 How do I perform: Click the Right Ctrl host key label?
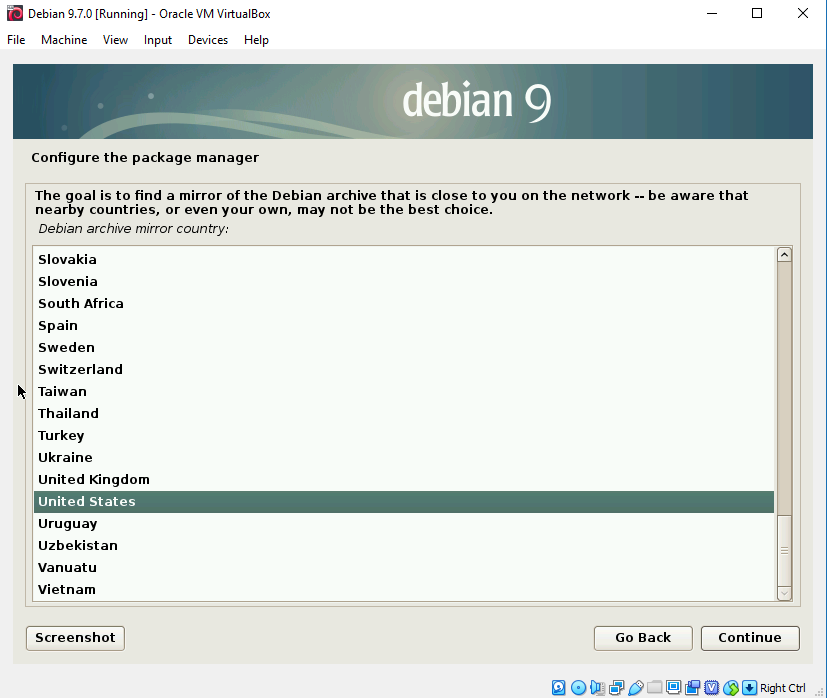click(783, 688)
